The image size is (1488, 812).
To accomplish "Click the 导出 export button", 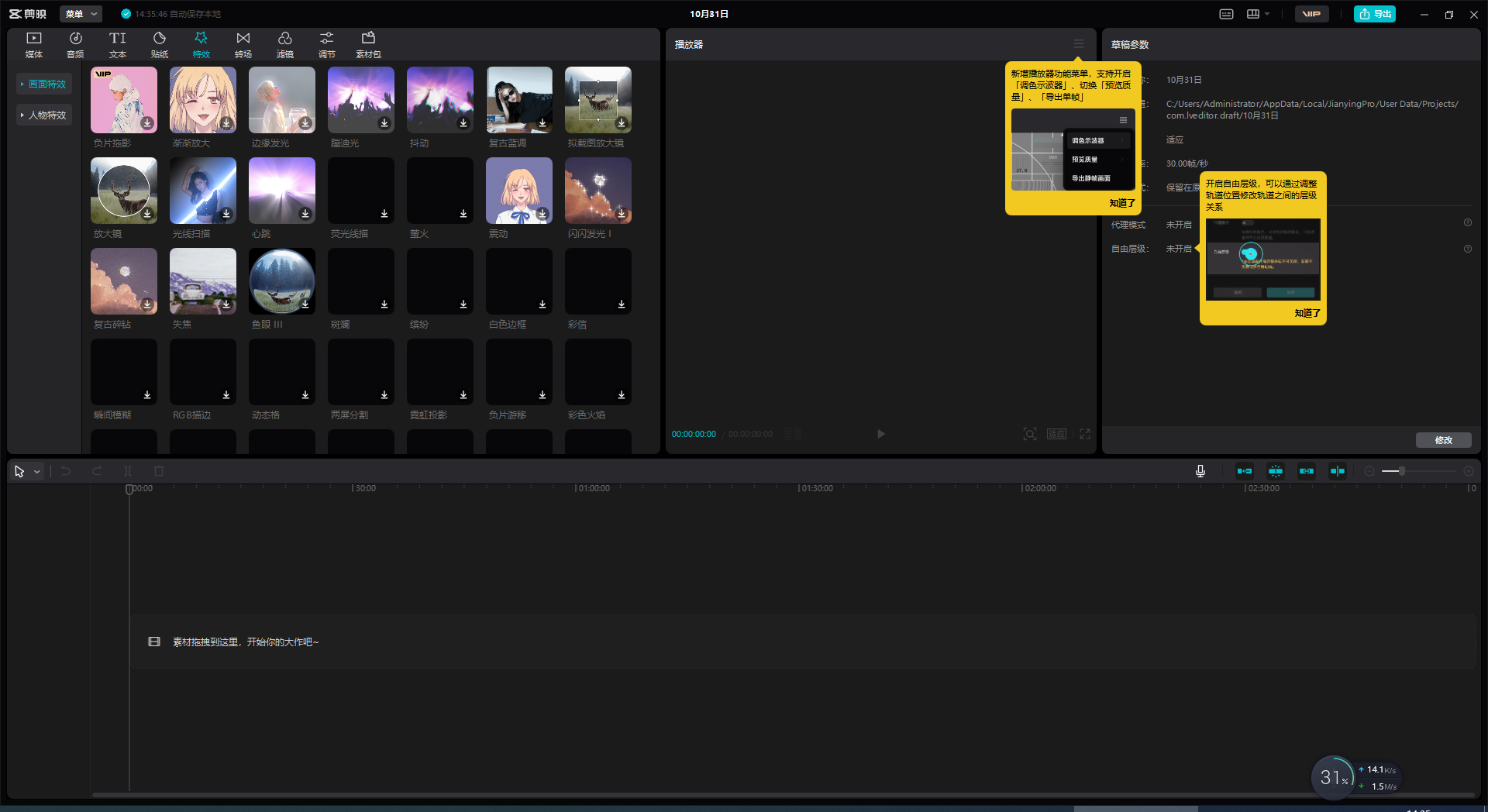I will pyautogui.click(x=1375, y=14).
